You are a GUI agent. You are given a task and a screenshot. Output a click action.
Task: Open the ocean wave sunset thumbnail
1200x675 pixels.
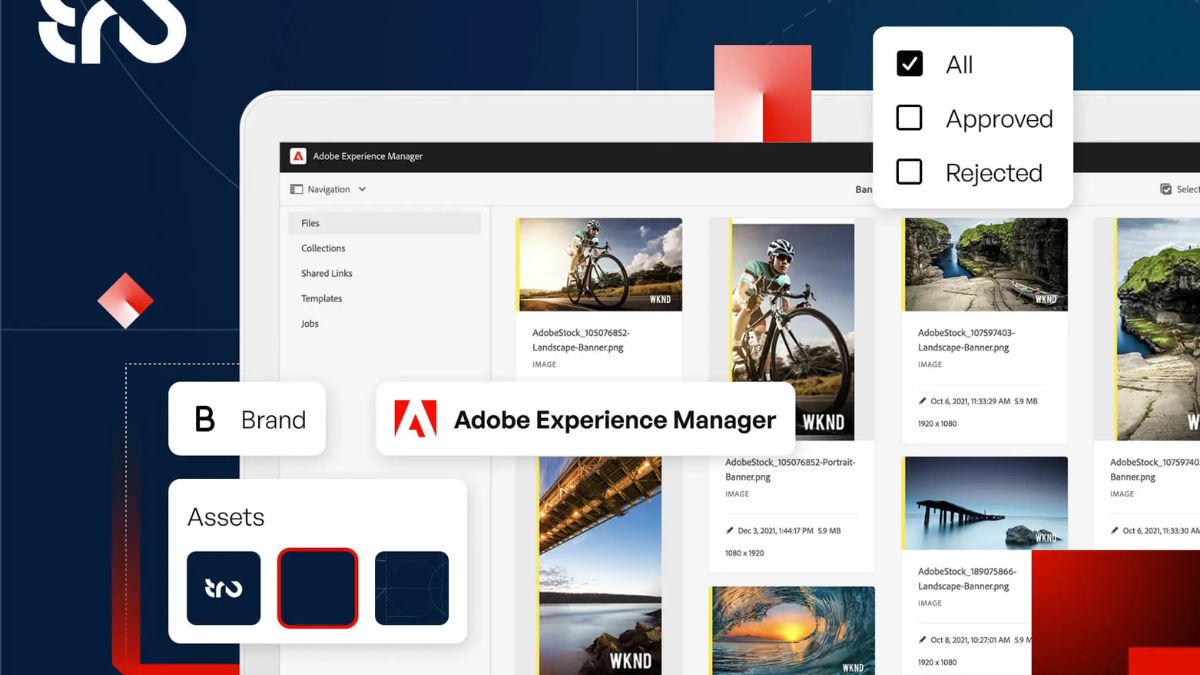coord(792,630)
